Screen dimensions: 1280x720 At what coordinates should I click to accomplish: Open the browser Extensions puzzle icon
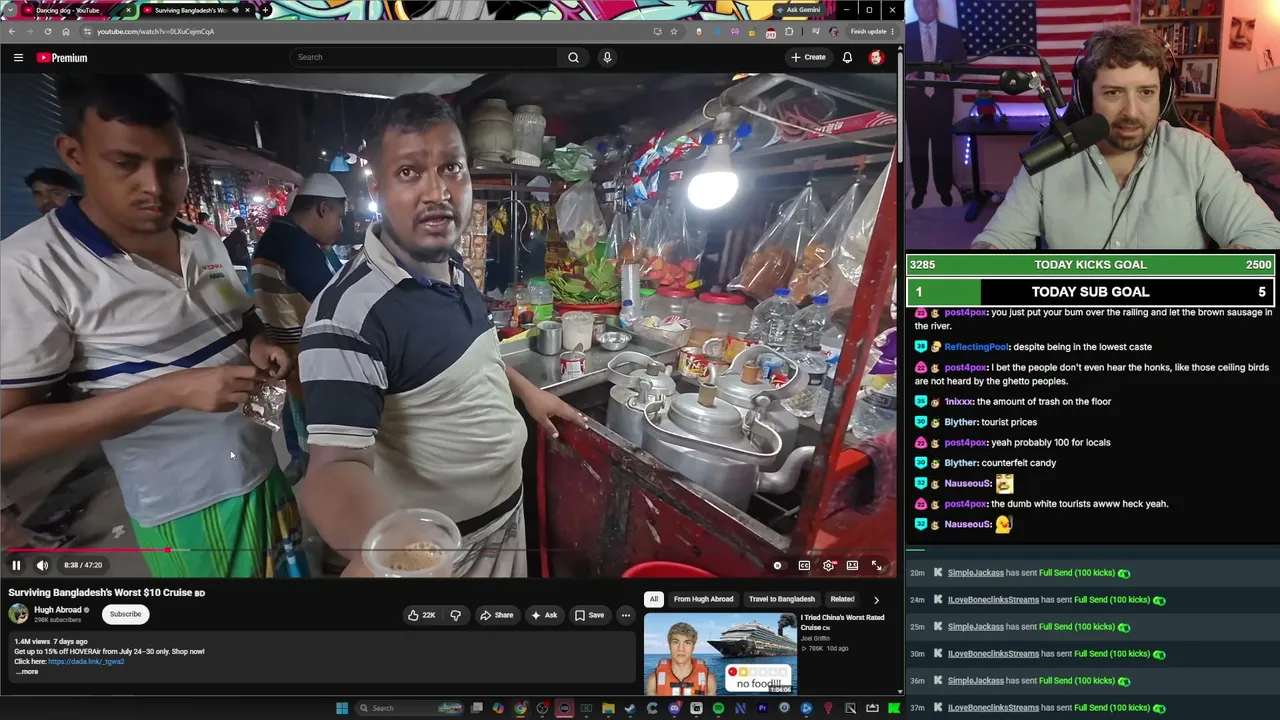point(789,31)
